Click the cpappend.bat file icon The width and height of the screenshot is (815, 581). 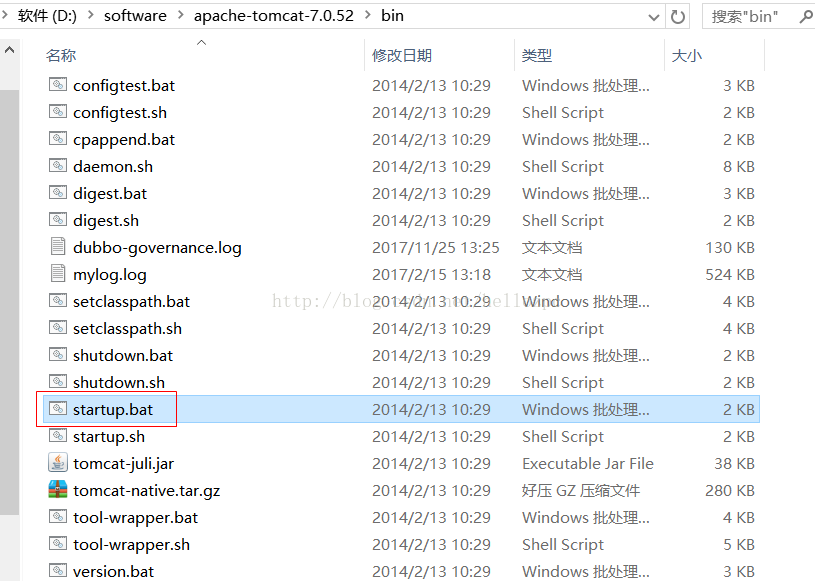pyautogui.click(x=58, y=138)
